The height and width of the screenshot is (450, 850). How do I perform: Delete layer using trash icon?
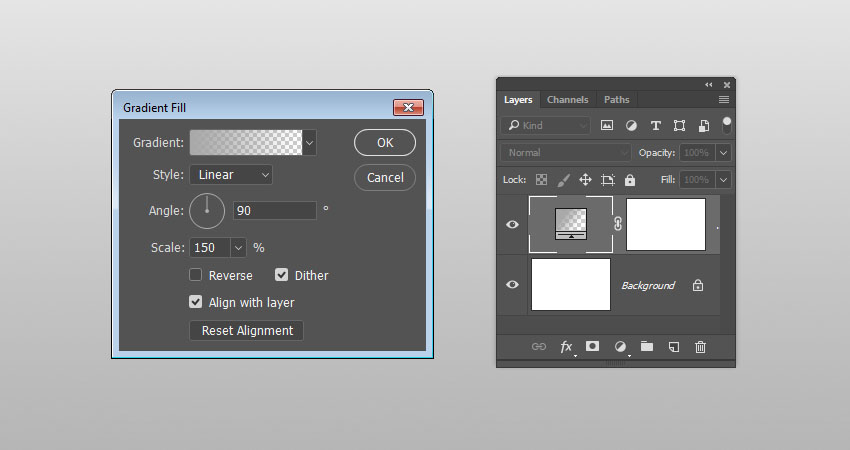tap(700, 346)
